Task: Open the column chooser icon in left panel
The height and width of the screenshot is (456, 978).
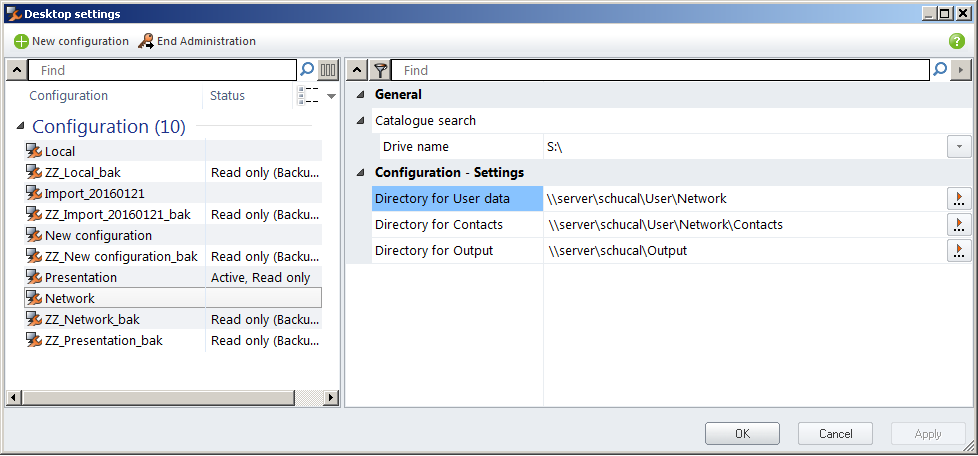Action: [328, 70]
